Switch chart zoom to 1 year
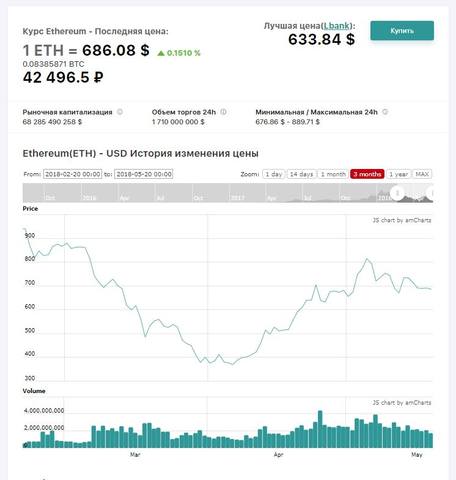 pyautogui.click(x=398, y=174)
